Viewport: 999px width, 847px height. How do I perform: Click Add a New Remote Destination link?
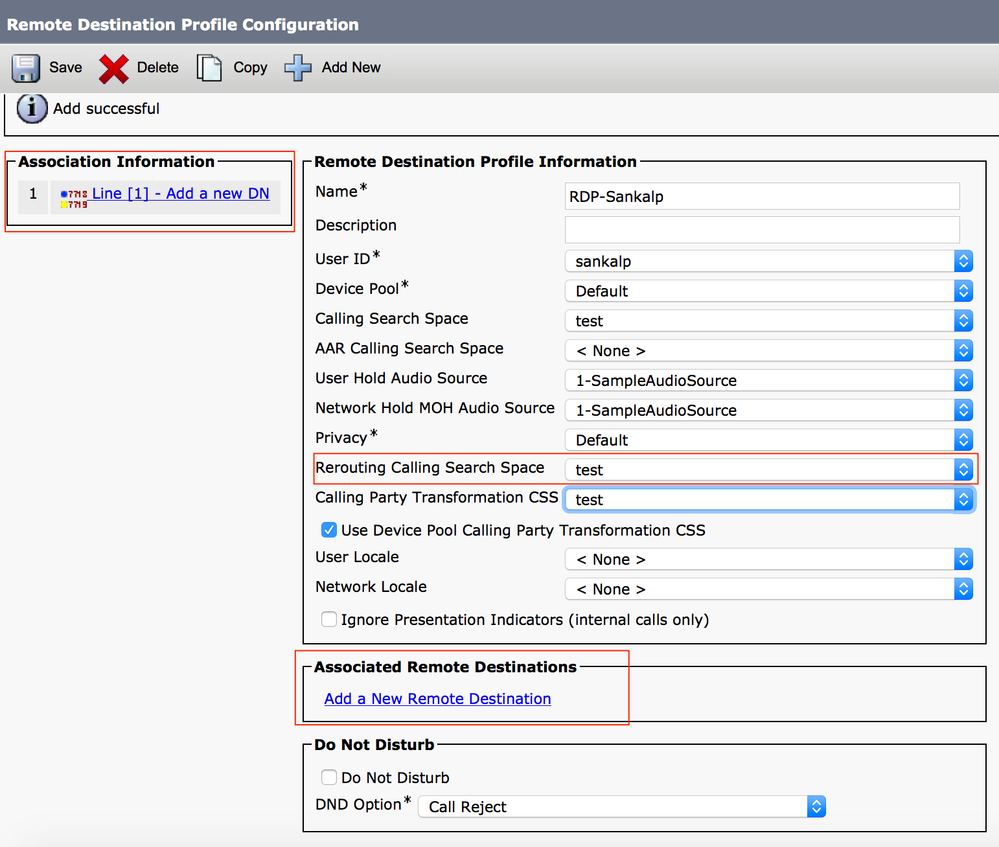[x=438, y=699]
